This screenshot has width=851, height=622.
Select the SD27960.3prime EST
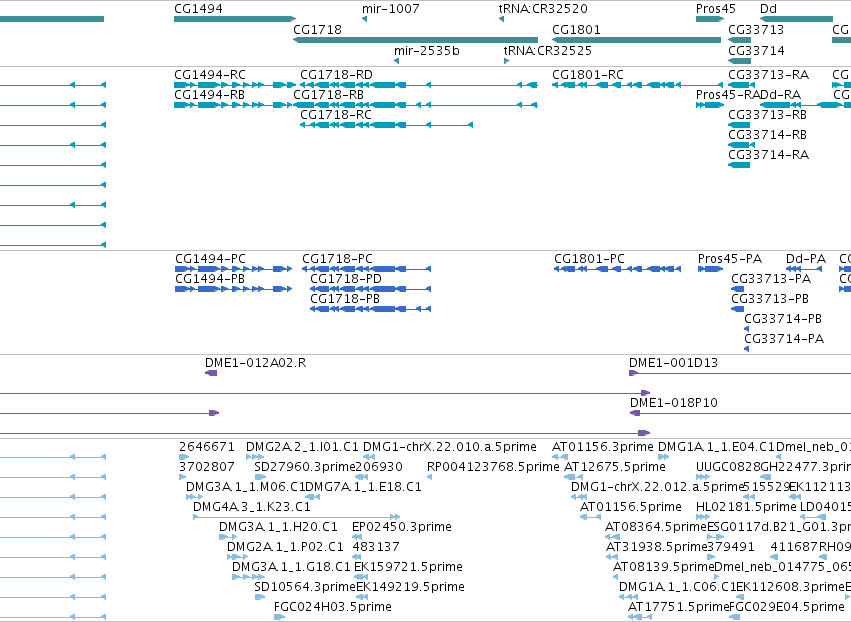click(x=261, y=478)
